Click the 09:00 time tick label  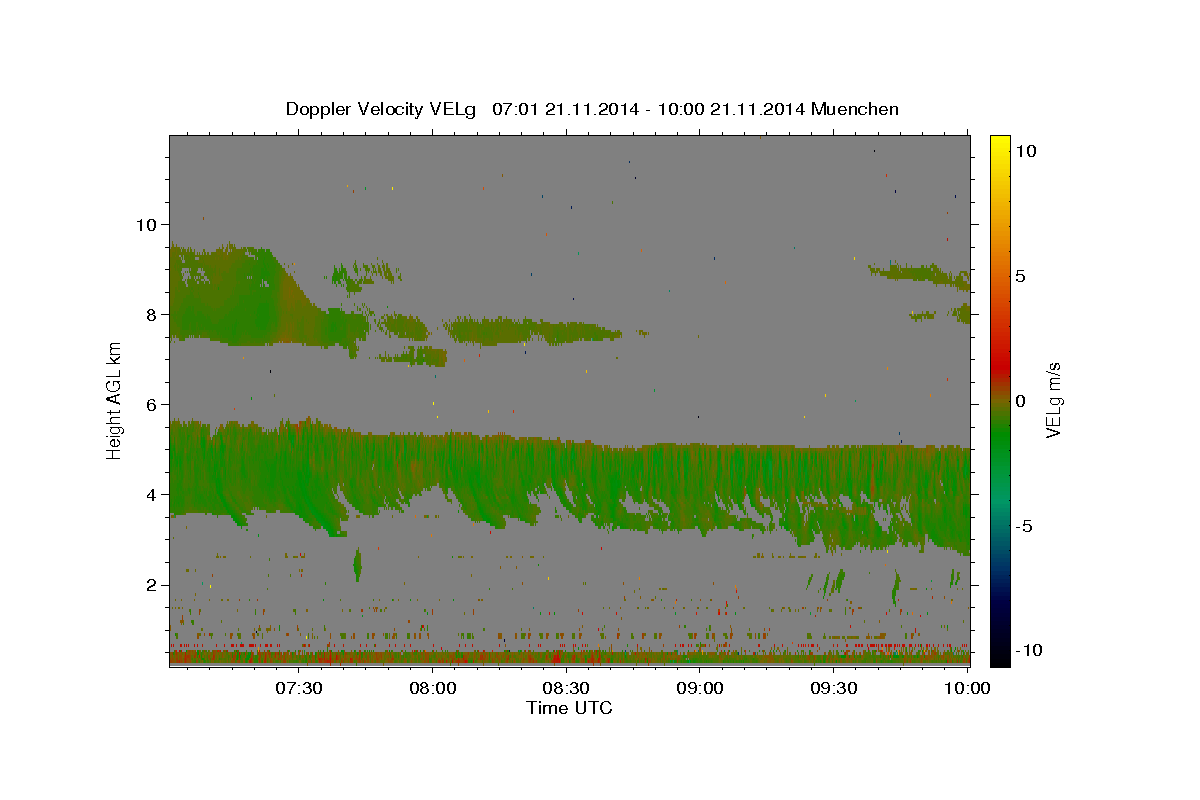[700, 688]
